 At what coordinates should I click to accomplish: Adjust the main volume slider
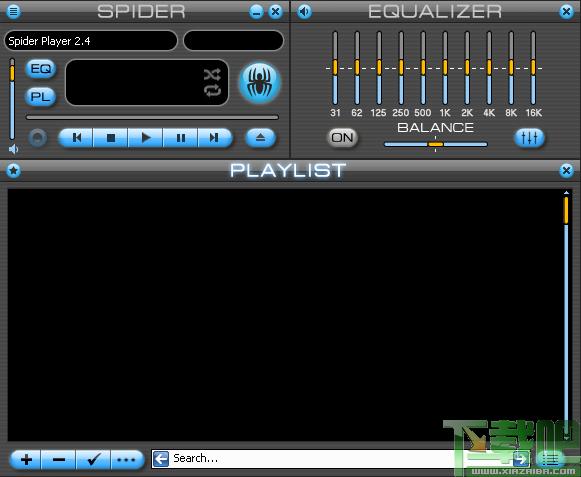[x=12, y=99]
